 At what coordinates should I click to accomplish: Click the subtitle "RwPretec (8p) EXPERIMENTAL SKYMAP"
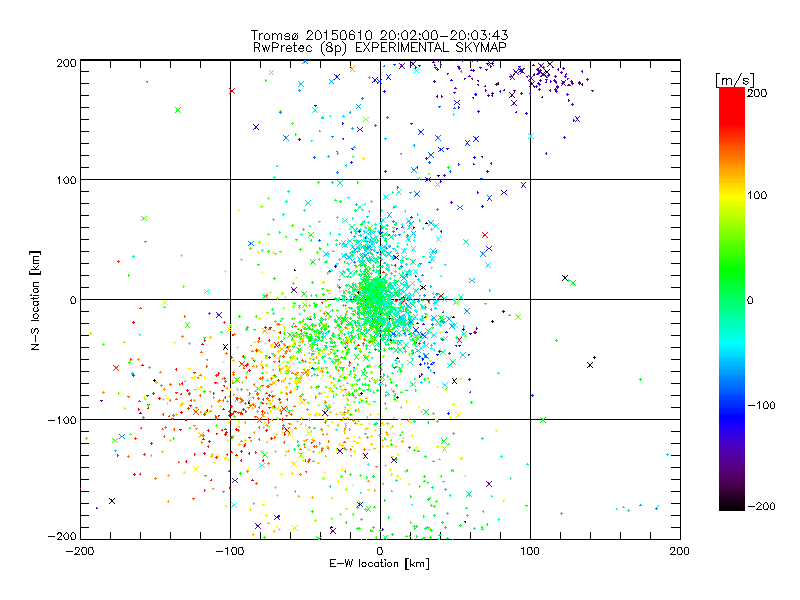[x=380, y=48]
